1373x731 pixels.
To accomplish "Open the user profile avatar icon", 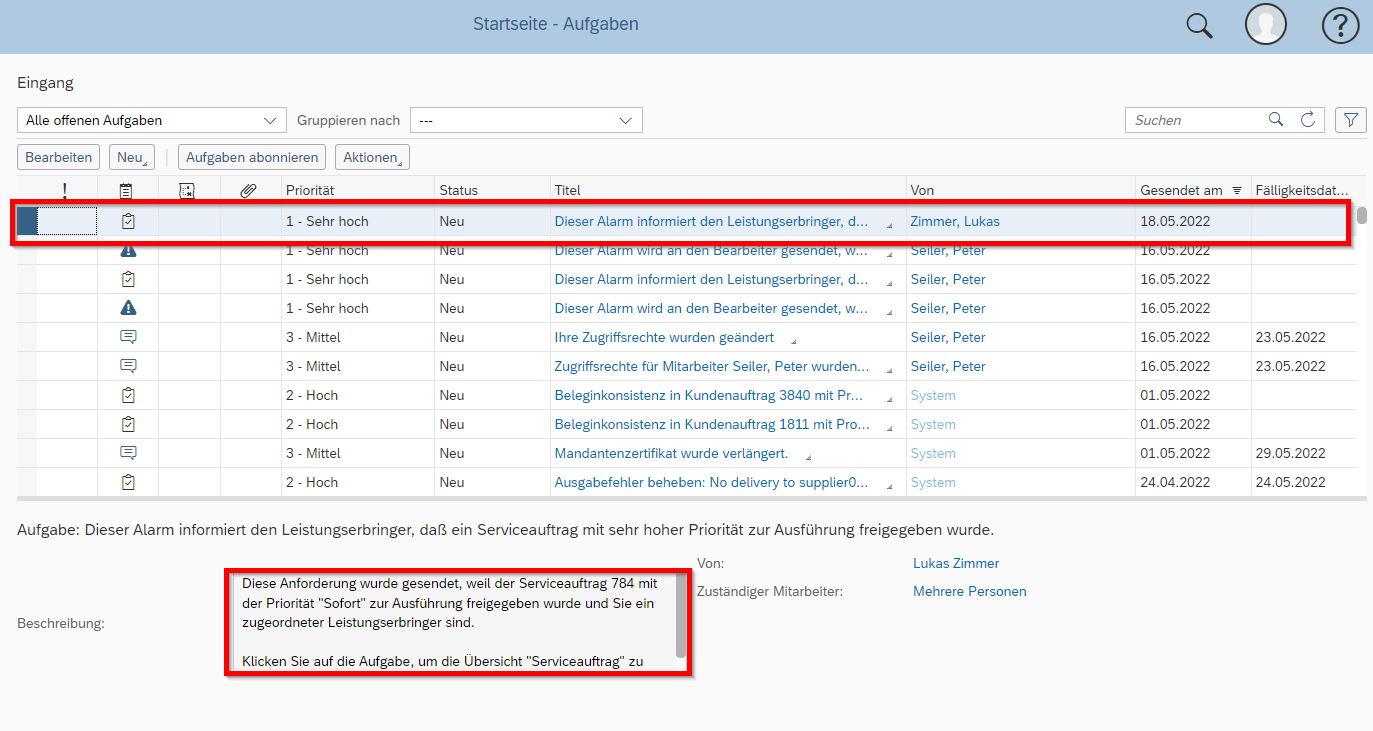I will [x=1265, y=25].
